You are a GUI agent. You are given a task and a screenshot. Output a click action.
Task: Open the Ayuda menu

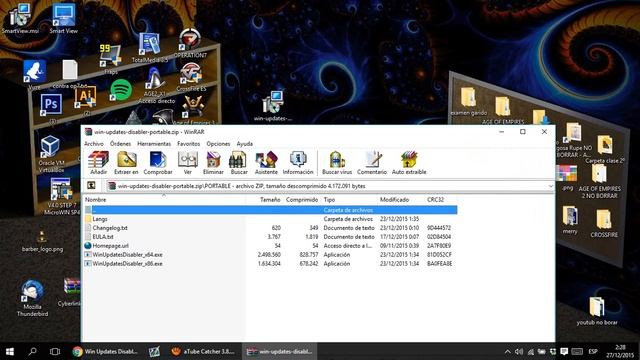click(x=244, y=144)
